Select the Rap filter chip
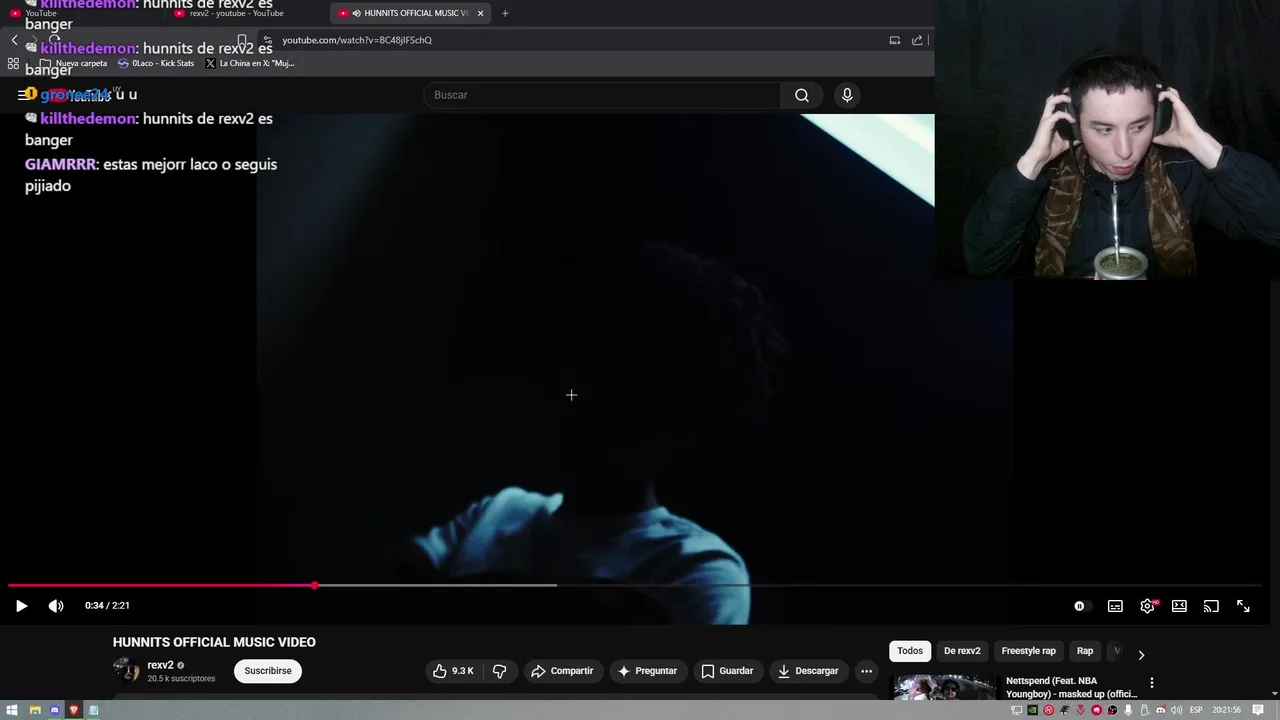The image size is (1280, 720). click(1084, 651)
